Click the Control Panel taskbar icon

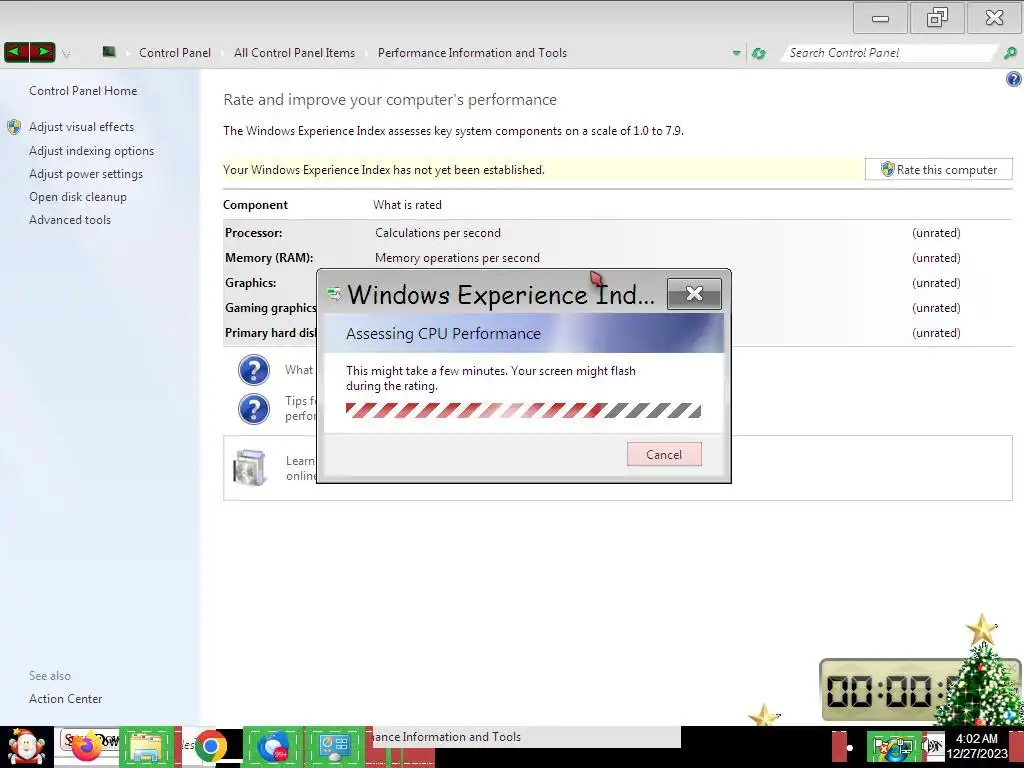(334, 747)
